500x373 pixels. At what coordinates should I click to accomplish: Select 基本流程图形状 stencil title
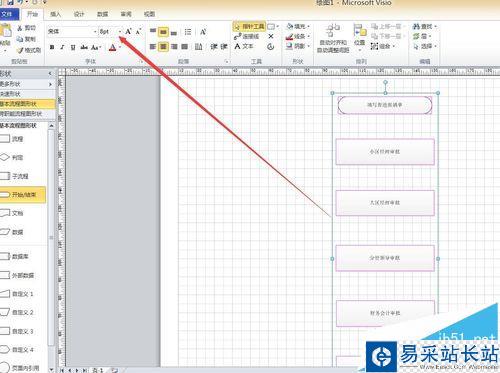[27, 104]
